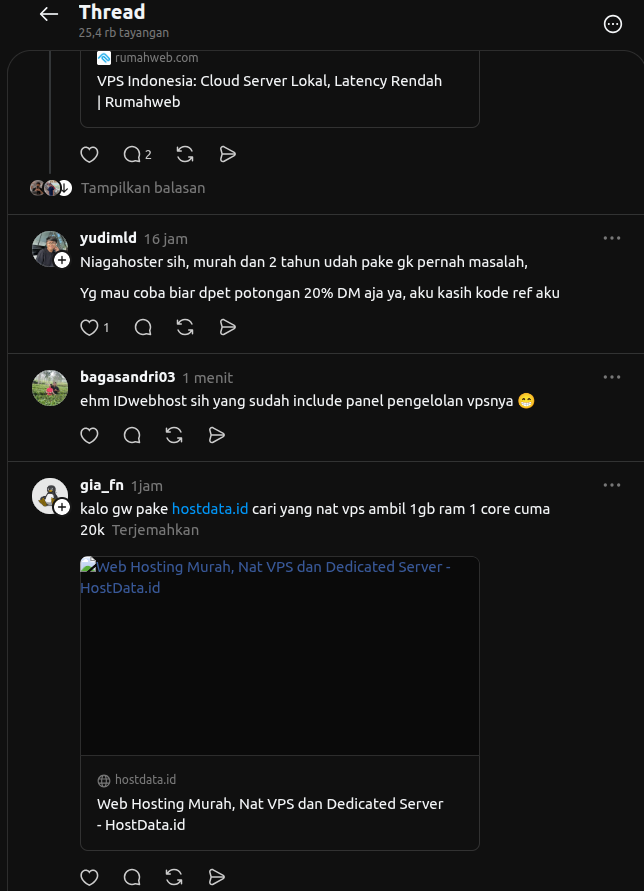The width and height of the screenshot is (644, 891).
Task: Open the bagasandri03 username profile
Action: (x=127, y=377)
